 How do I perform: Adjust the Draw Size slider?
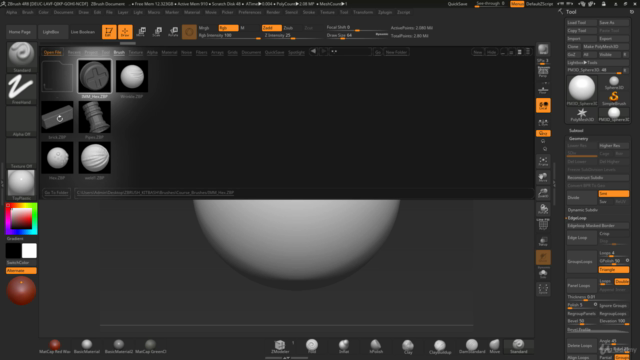pyautogui.click(x=357, y=36)
